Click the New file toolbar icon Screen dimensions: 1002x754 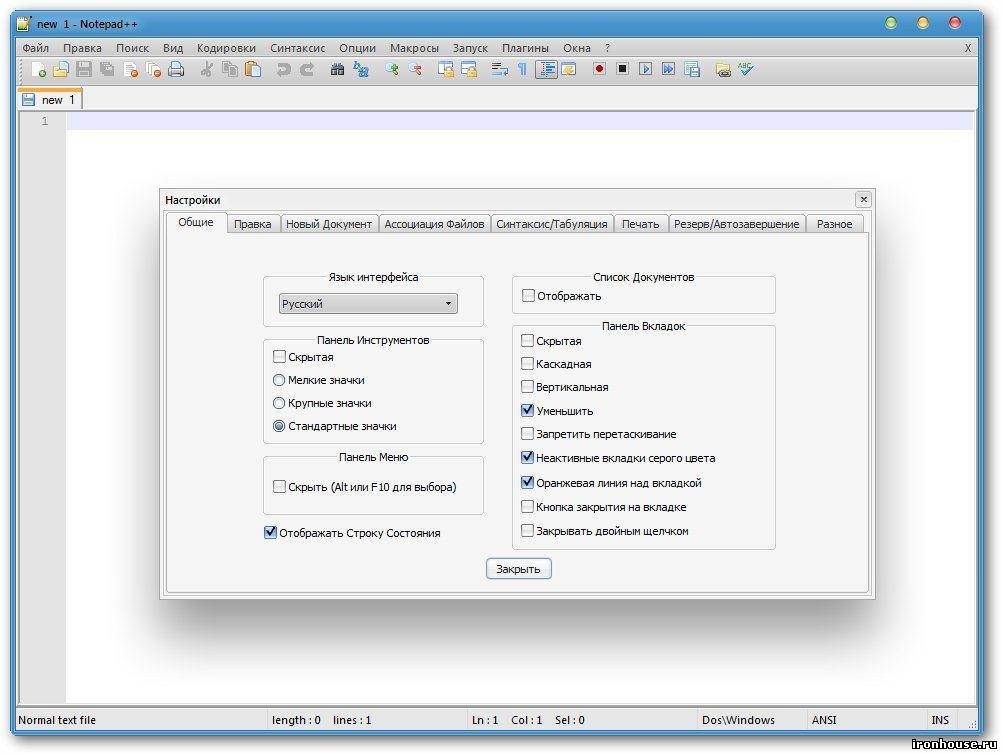click(38, 69)
